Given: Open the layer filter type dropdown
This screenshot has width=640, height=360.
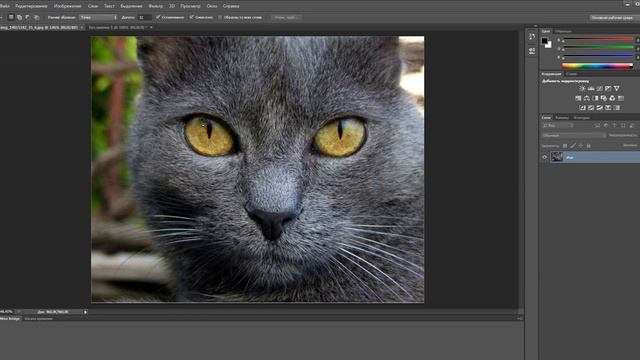Looking at the screenshot, I should (x=558, y=125).
